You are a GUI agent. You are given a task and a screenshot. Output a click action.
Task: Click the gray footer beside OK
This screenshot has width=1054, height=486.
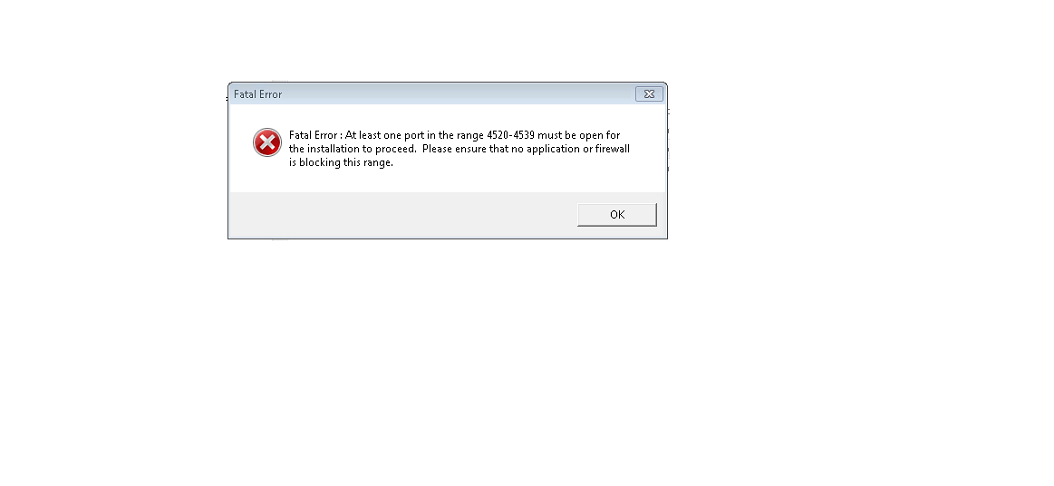click(403, 215)
